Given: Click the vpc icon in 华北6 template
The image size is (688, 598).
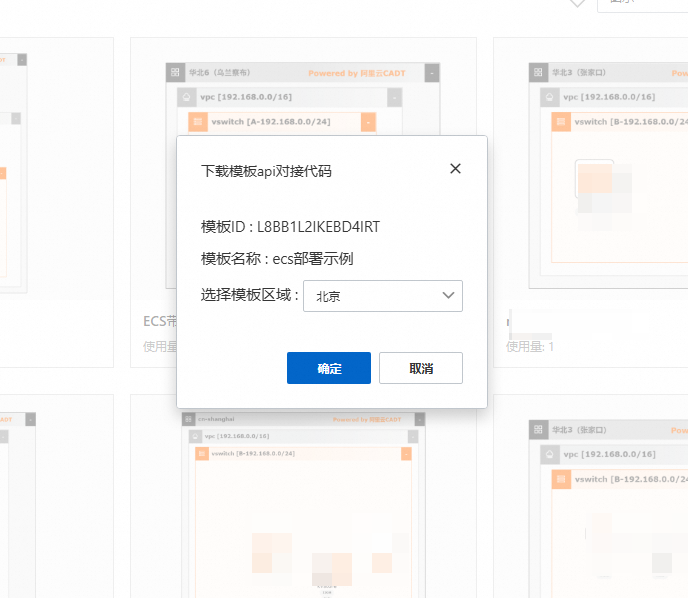Looking at the screenshot, I should (x=186, y=97).
